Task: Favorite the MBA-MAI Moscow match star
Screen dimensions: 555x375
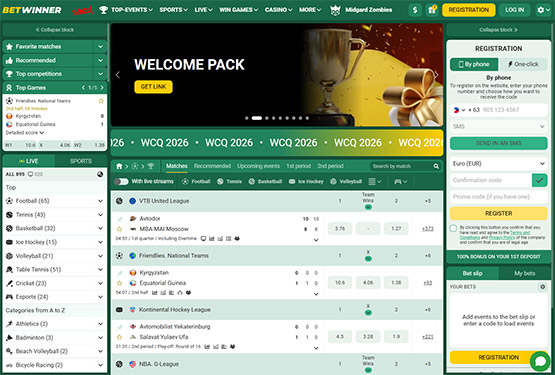Action: click(119, 229)
